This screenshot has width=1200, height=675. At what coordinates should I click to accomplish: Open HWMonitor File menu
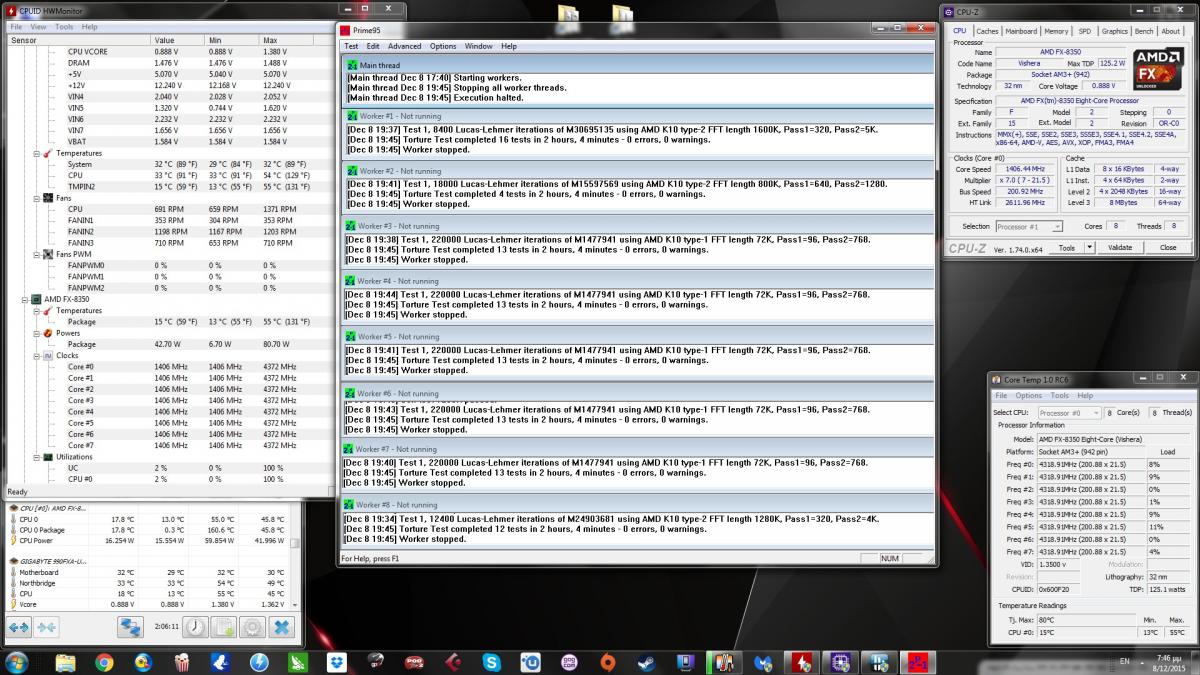click(16, 27)
